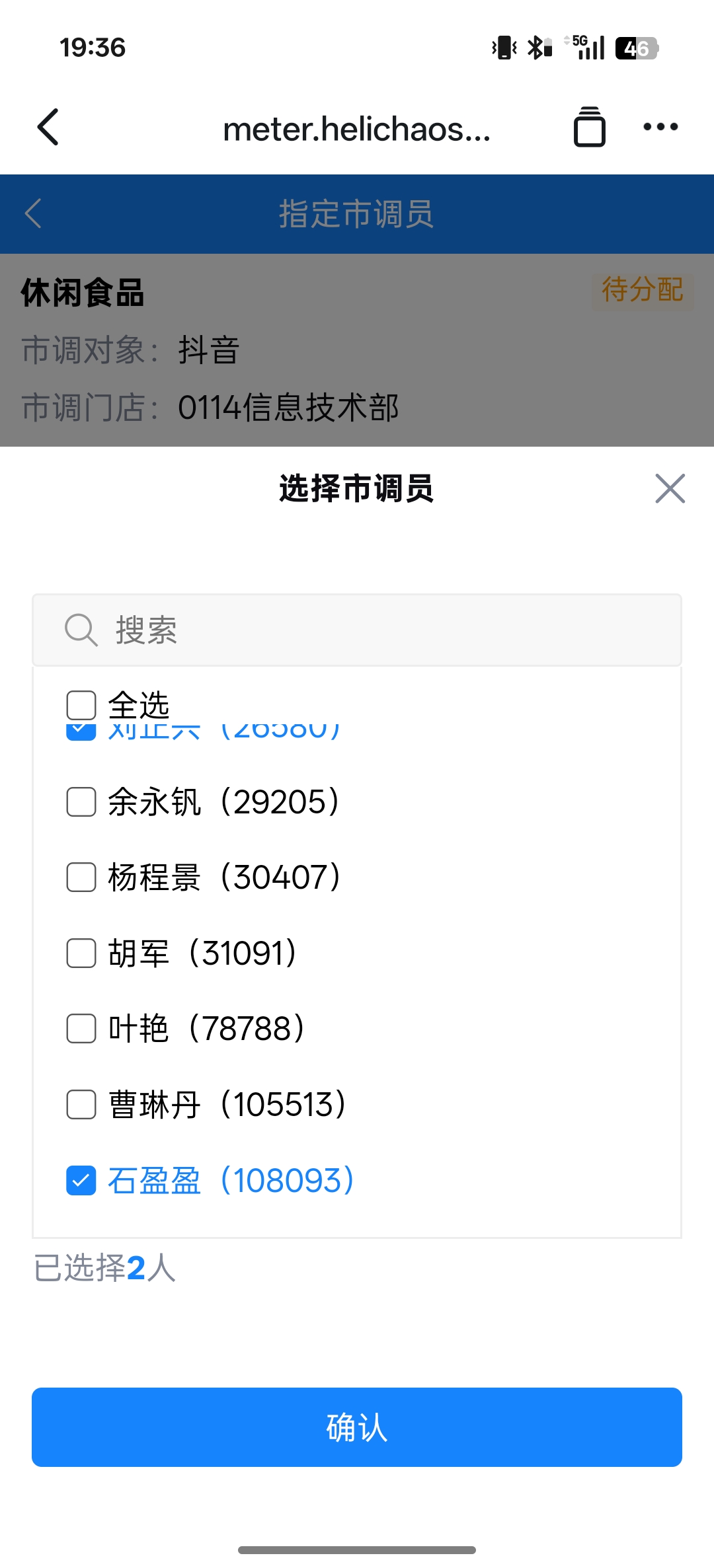Viewport: 714px width, 1568px height.
Task: Select 曹琳丹 (105513) in the list
Action: 81,1105
